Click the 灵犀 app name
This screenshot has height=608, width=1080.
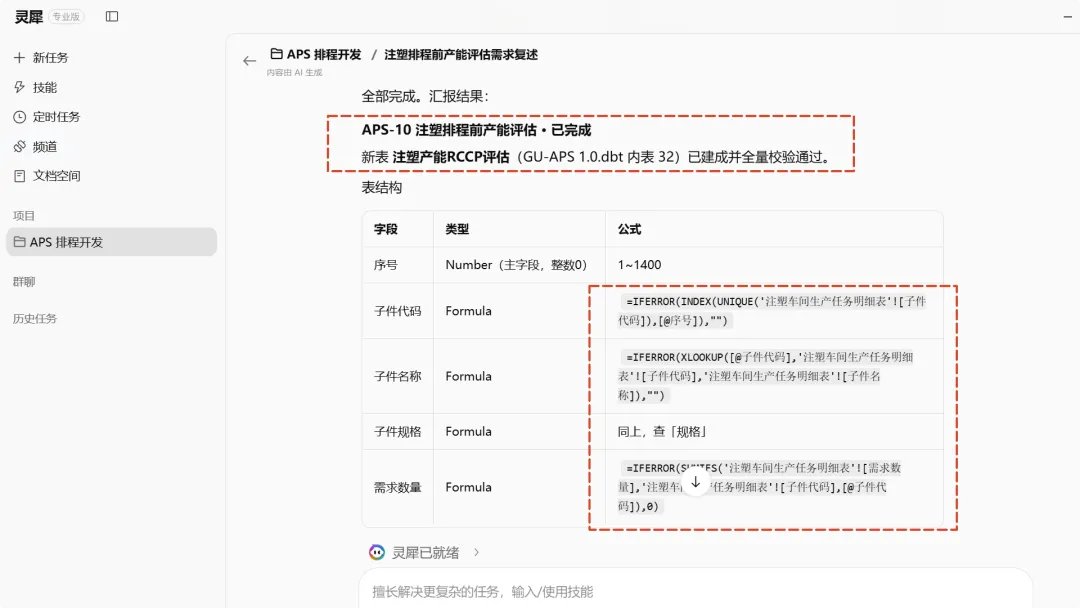click(x=29, y=17)
